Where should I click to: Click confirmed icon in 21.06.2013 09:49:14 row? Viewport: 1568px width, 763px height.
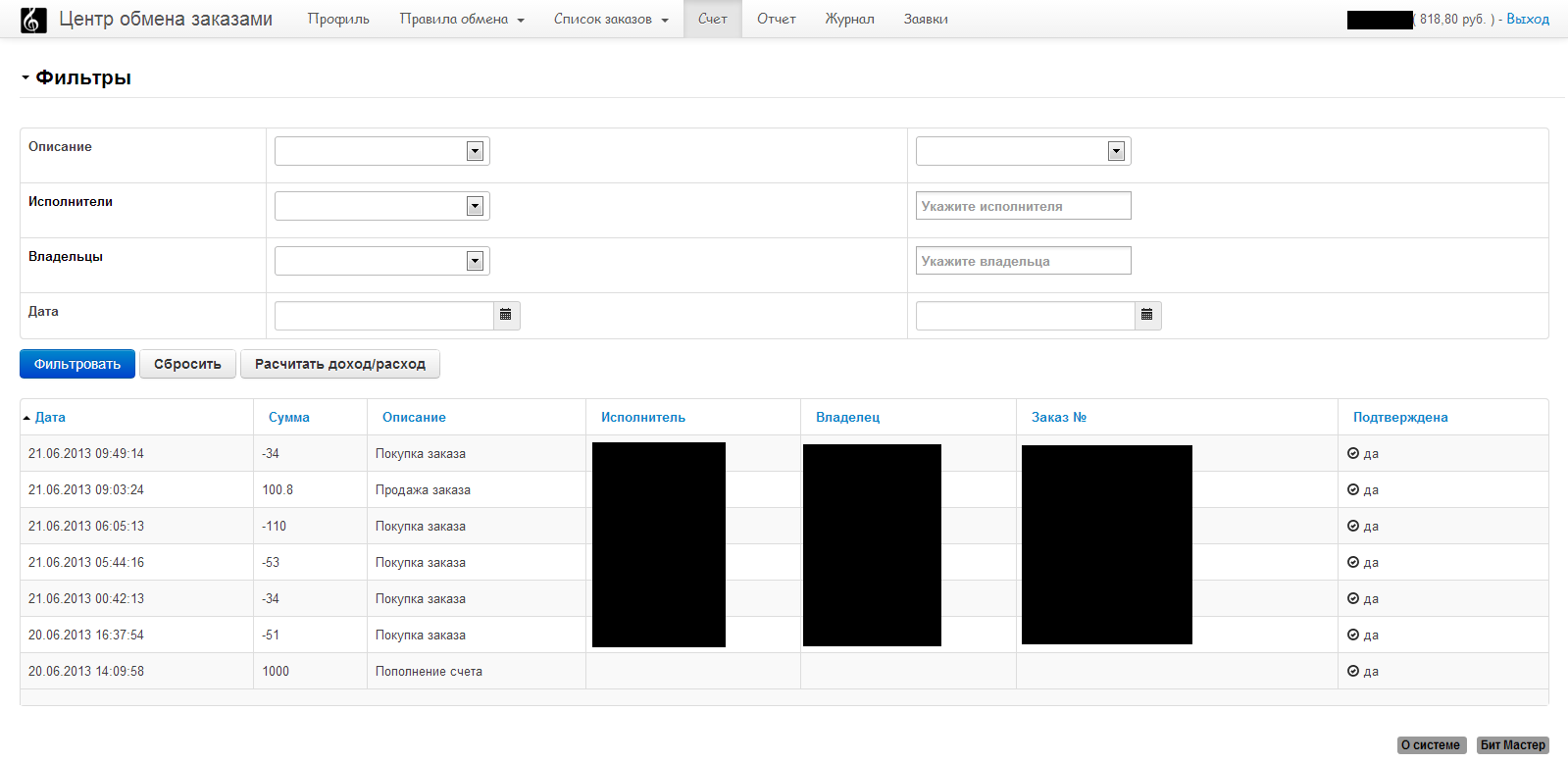[x=1353, y=453]
